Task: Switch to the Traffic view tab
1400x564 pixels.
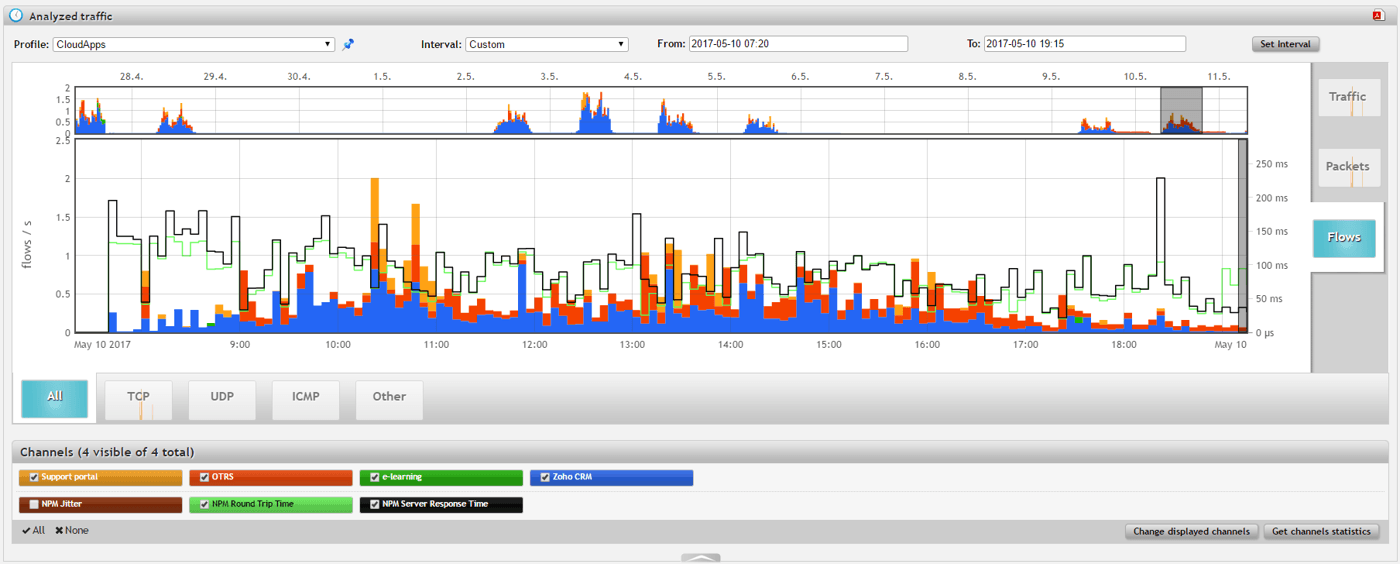Action: pyautogui.click(x=1348, y=97)
